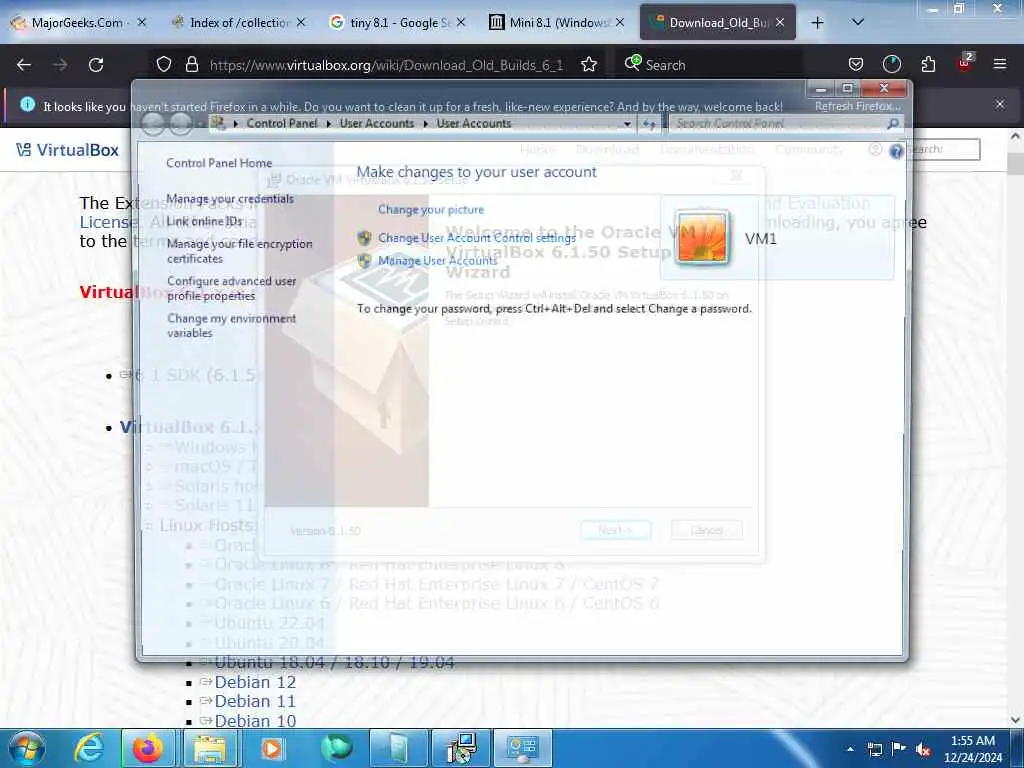
Task: Launch Internet Explorer from the taskbar
Action: click(x=89, y=748)
